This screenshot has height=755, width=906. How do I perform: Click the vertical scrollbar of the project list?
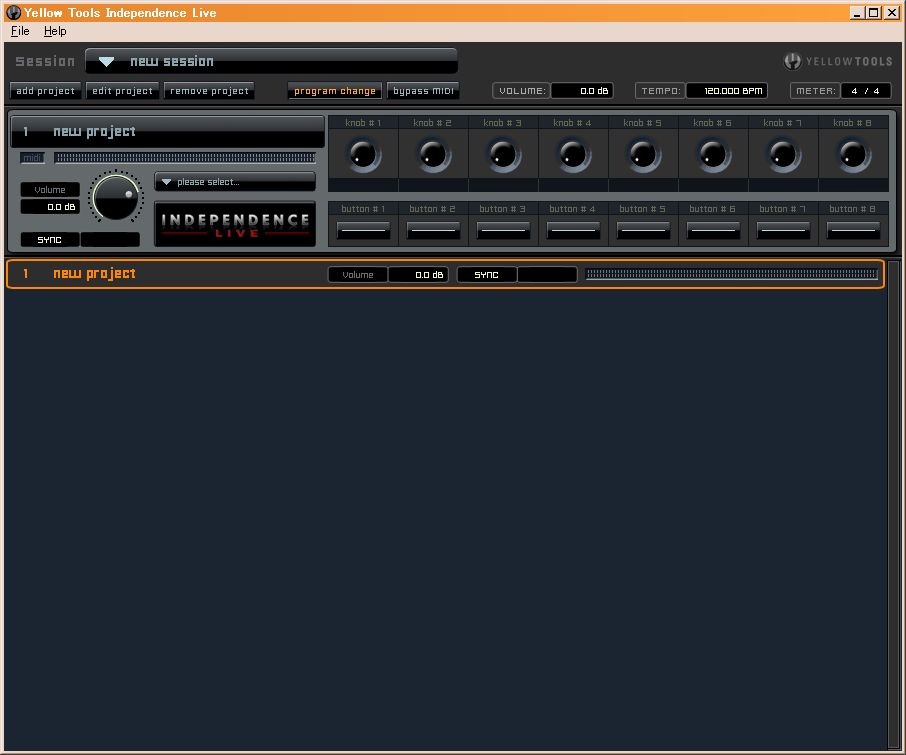[893, 504]
